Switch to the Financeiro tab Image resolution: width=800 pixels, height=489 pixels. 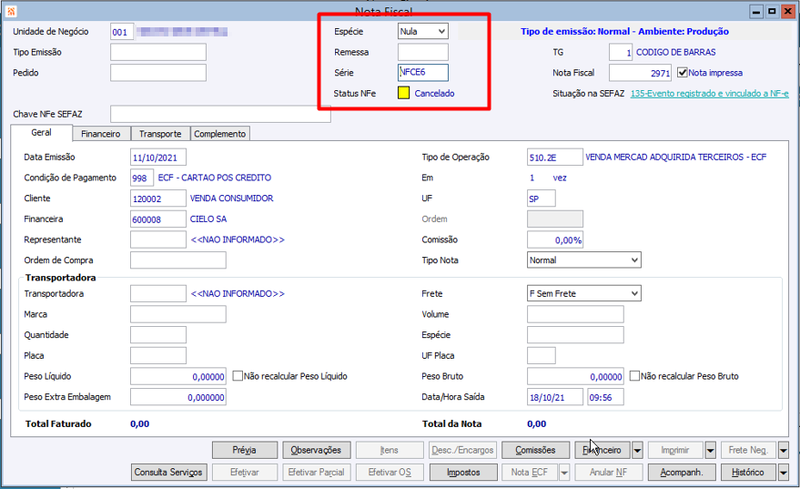101,134
